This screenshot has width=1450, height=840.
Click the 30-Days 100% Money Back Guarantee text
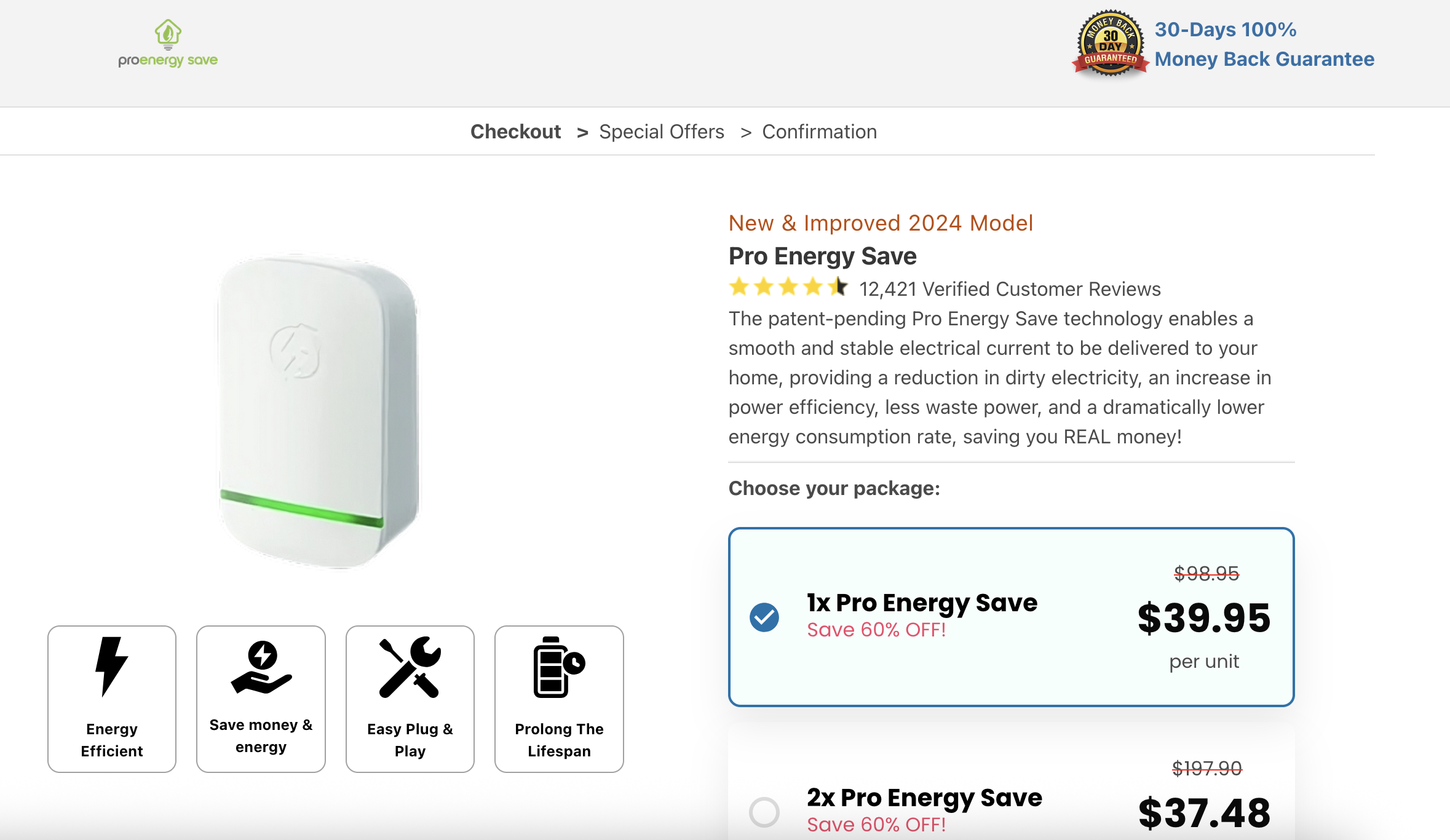click(x=1264, y=44)
